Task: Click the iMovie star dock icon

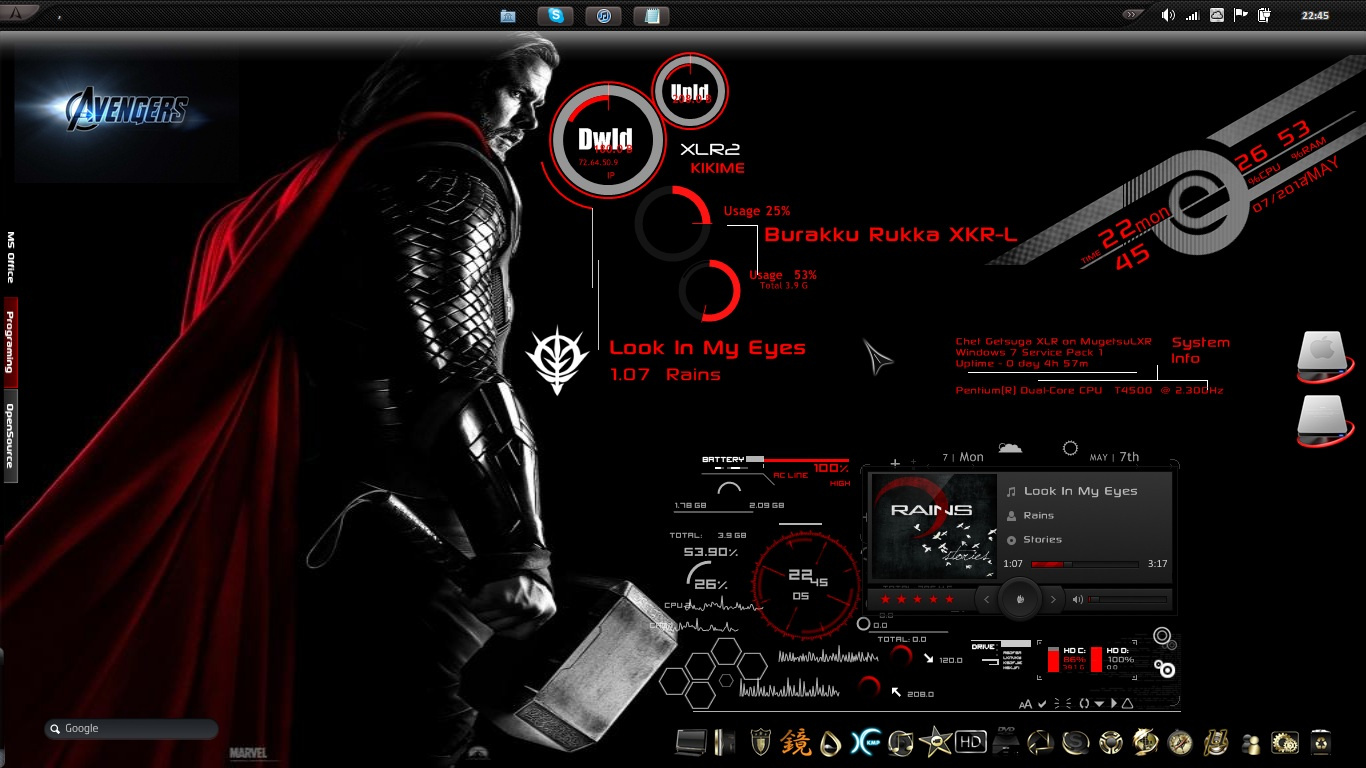Action: tap(936, 742)
